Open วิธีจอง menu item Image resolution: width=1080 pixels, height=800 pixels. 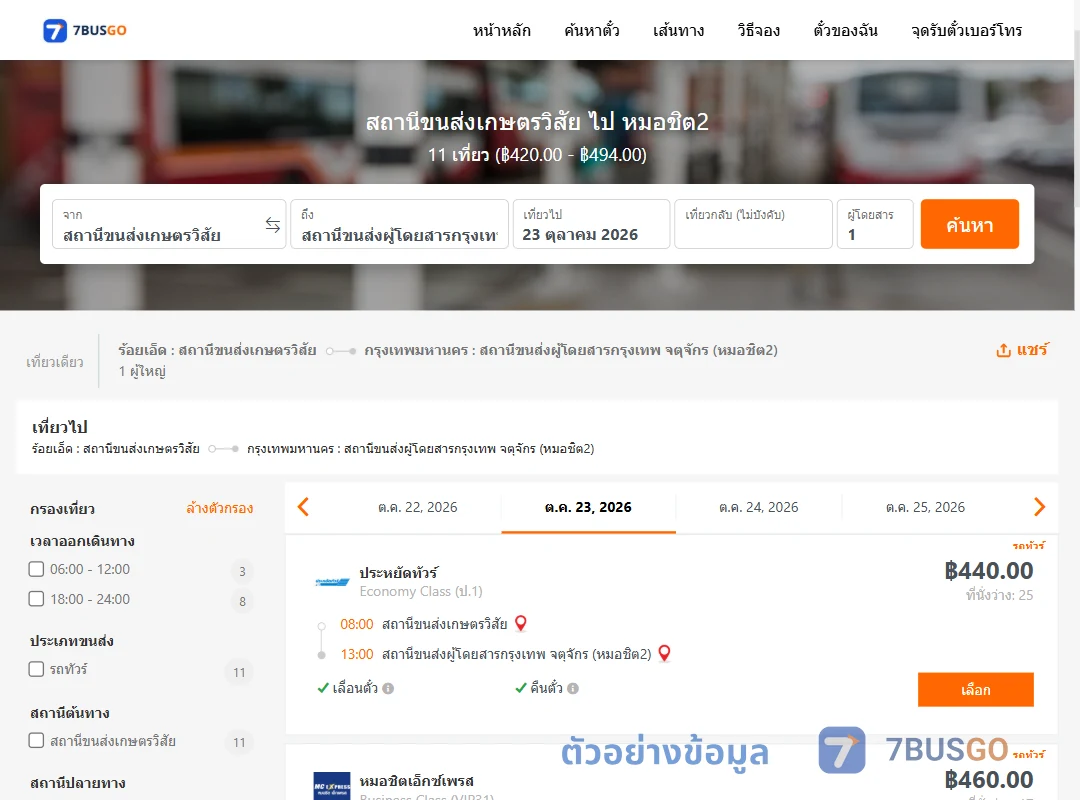(758, 30)
